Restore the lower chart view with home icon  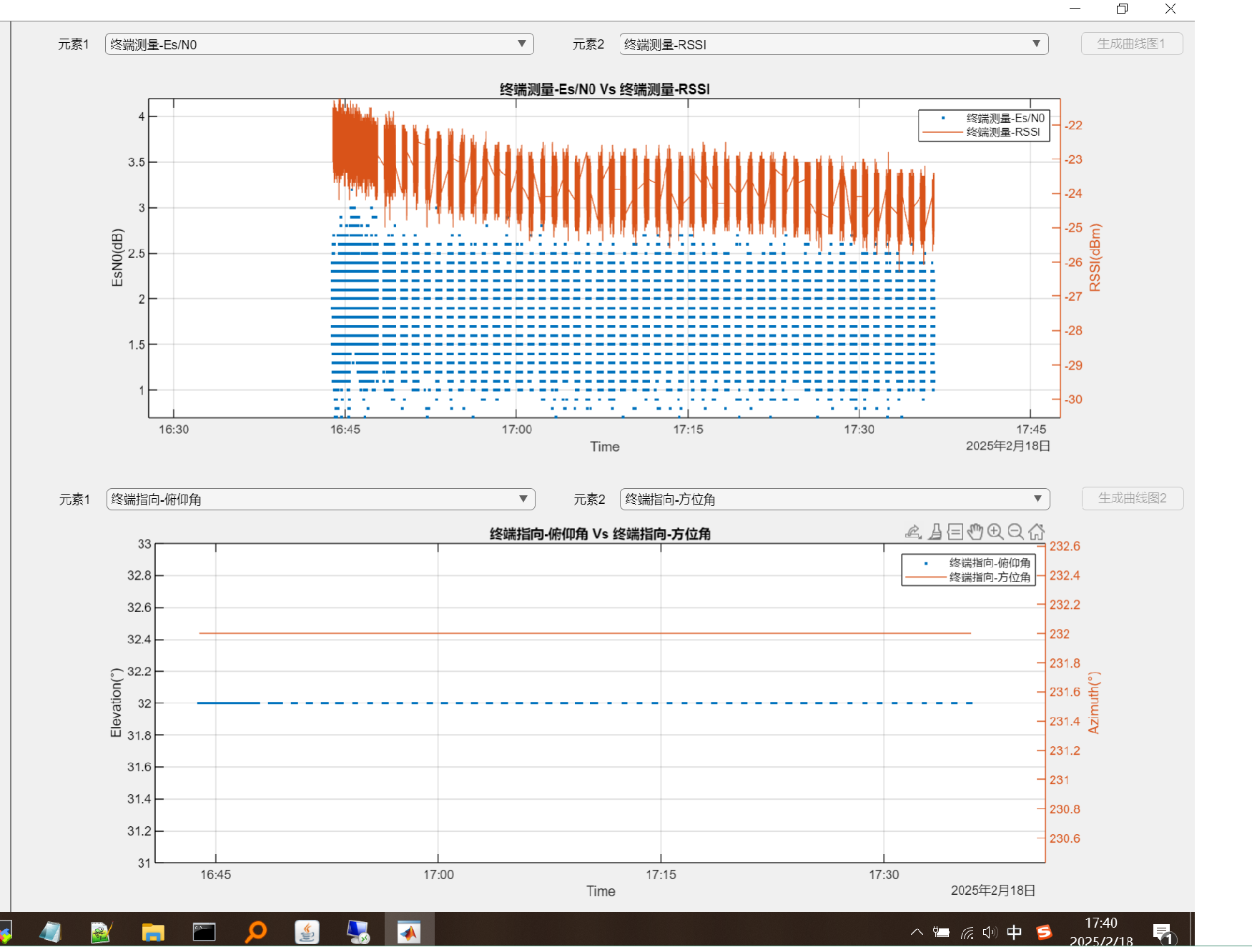point(1036,532)
